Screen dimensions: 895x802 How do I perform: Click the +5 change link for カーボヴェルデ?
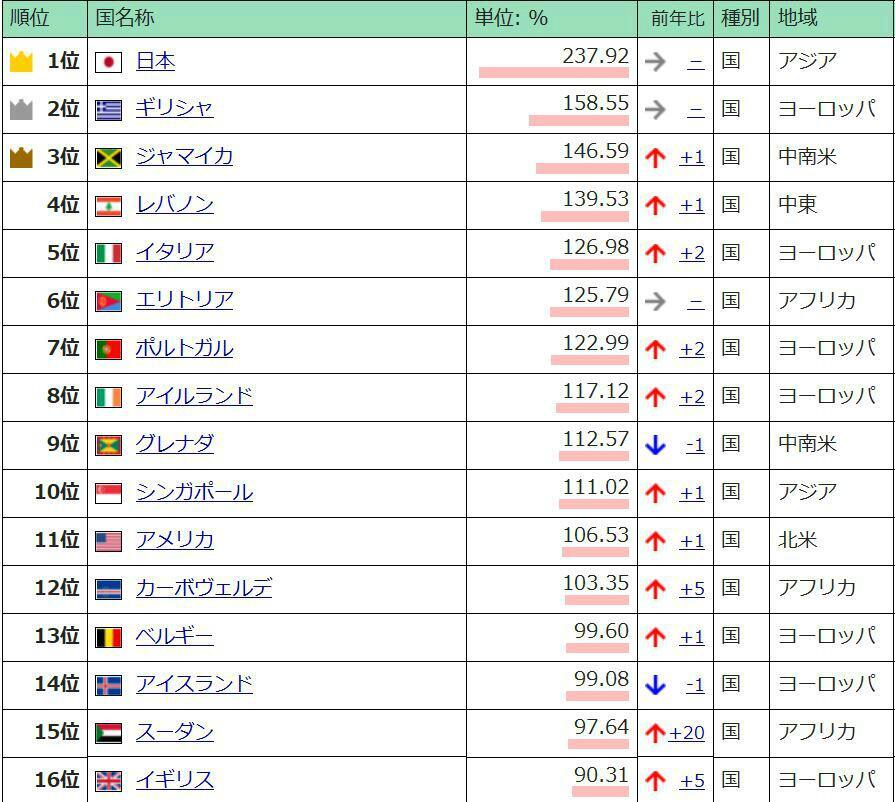tap(692, 589)
